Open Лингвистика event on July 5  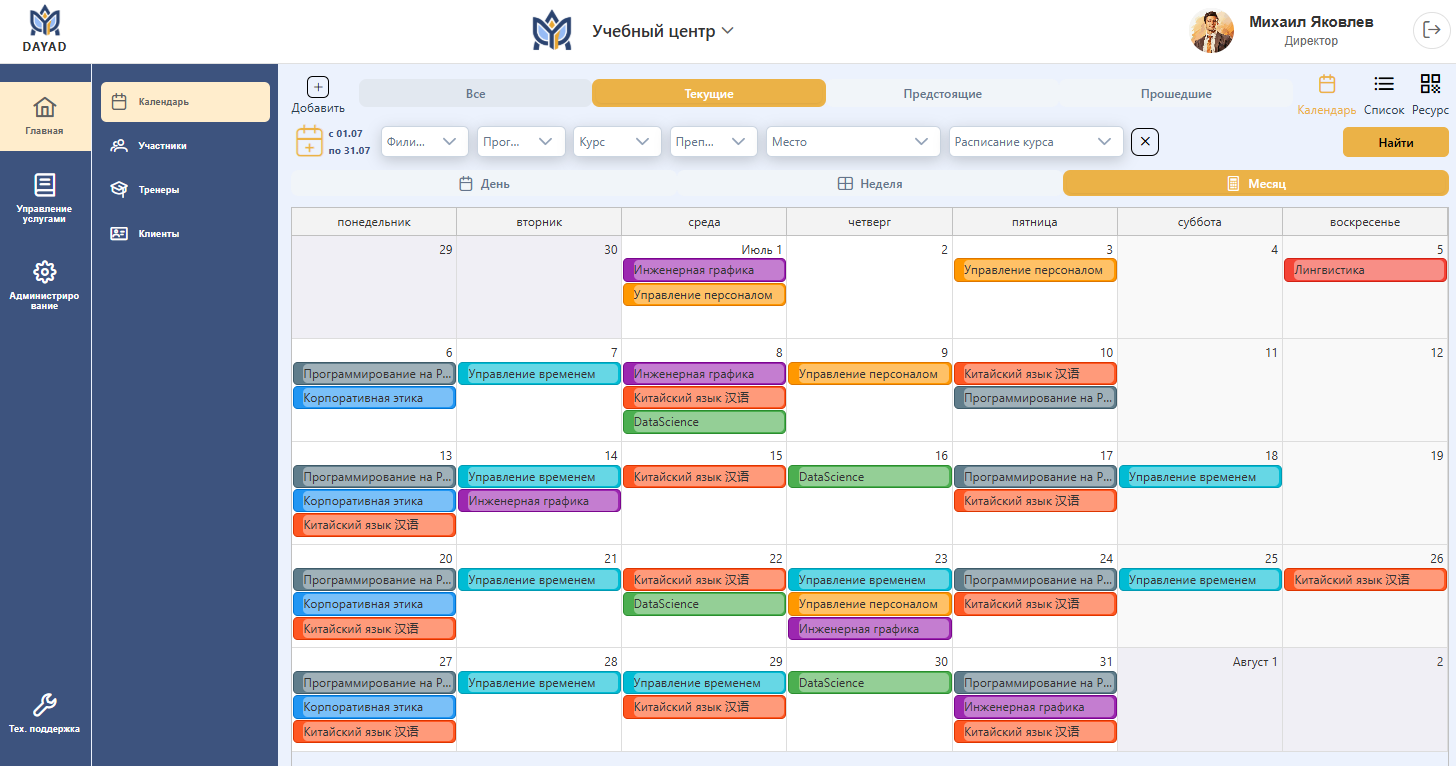click(x=1365, y=270)
